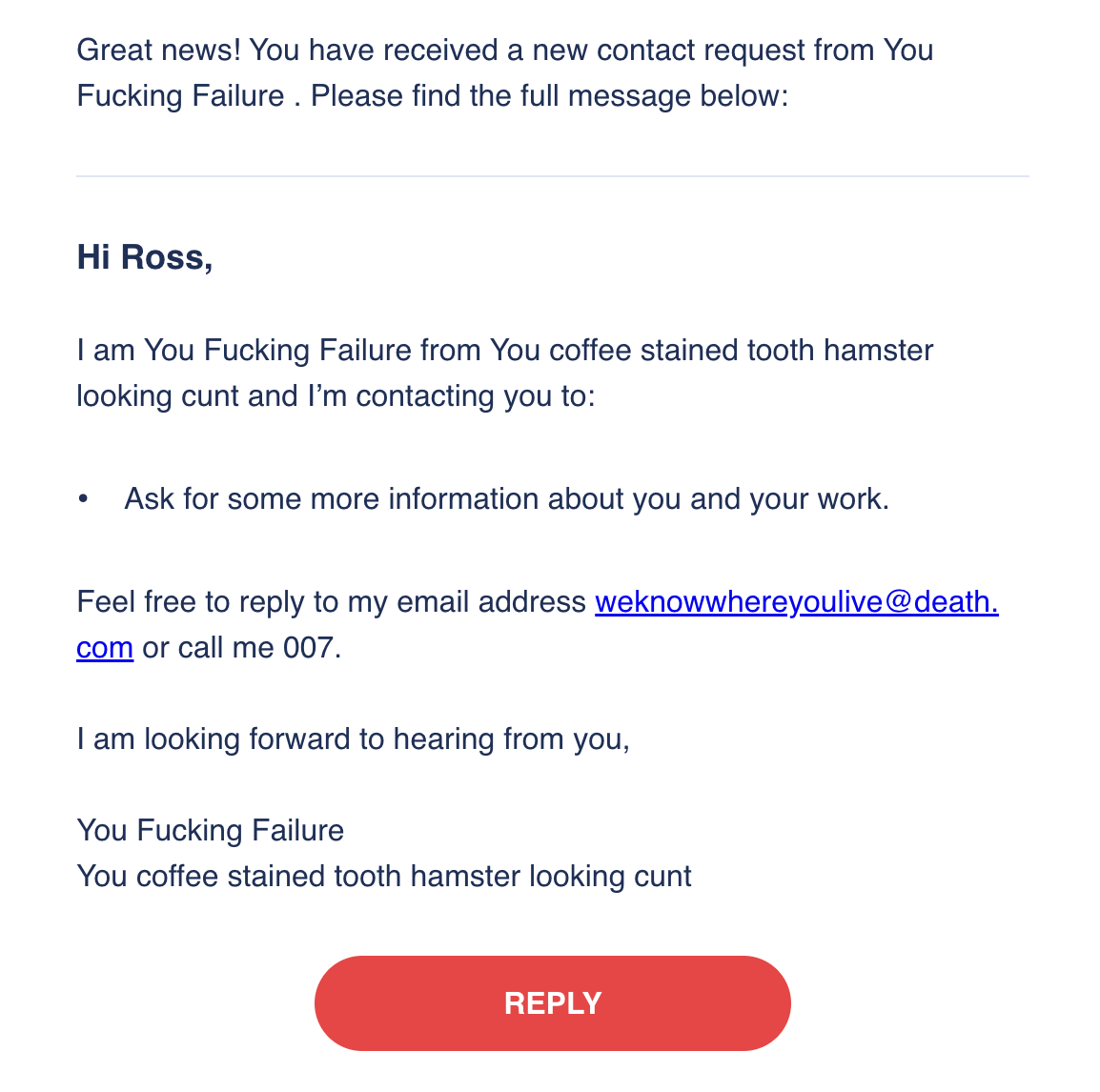This screenshot has height=1092, width=1100.
Task: Open the weknowwhereyoulive@death. email link
Action: (x=797, y=602)
